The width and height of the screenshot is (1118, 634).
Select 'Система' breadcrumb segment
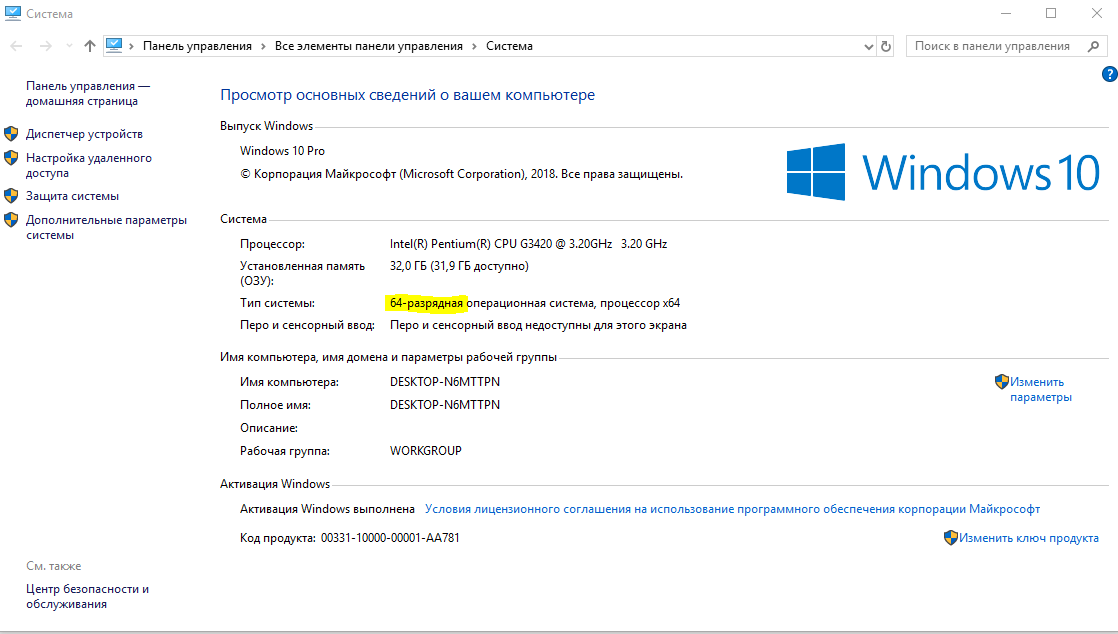[509, 46]
